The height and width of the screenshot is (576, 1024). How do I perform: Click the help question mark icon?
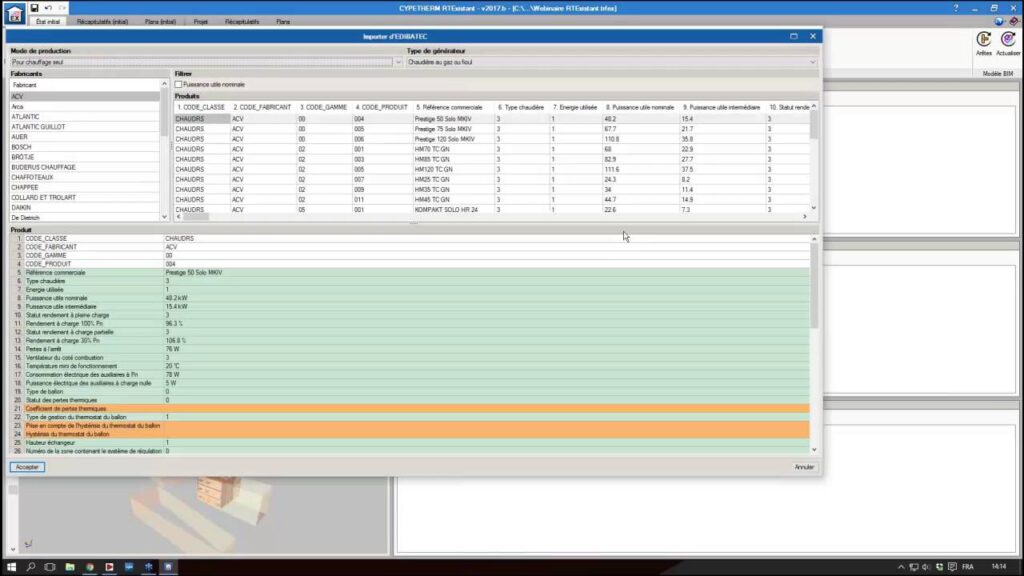(1014, 20)
